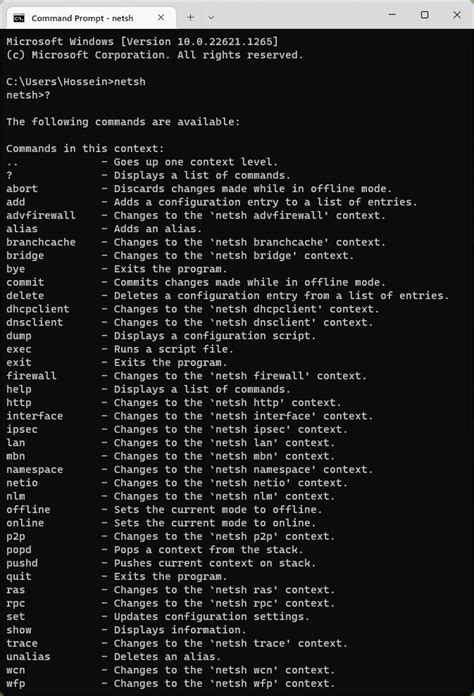Screen dimensions: 474x696
Task: Click the 'interface' command in the list
Action: click(x=35, y=416)
